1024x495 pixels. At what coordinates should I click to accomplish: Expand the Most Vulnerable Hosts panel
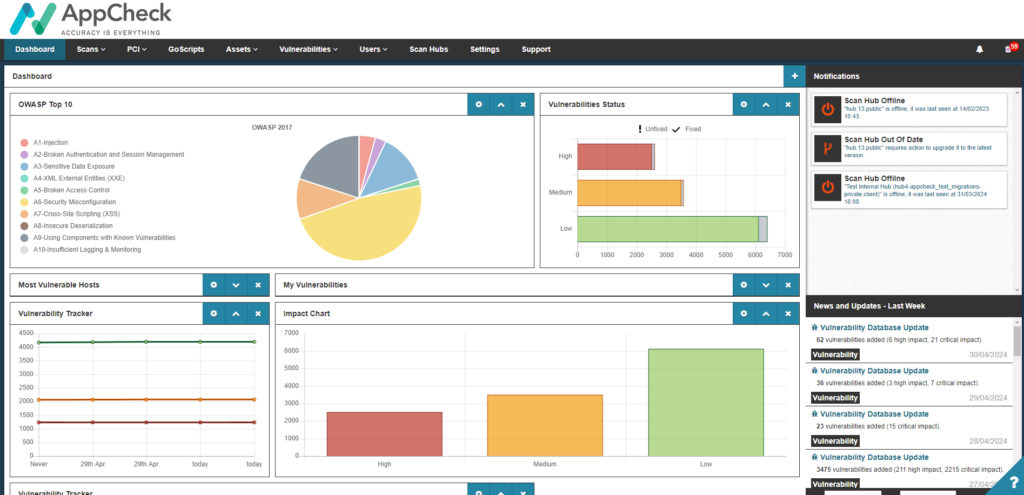pyautogui.click(x=236, y=285)
